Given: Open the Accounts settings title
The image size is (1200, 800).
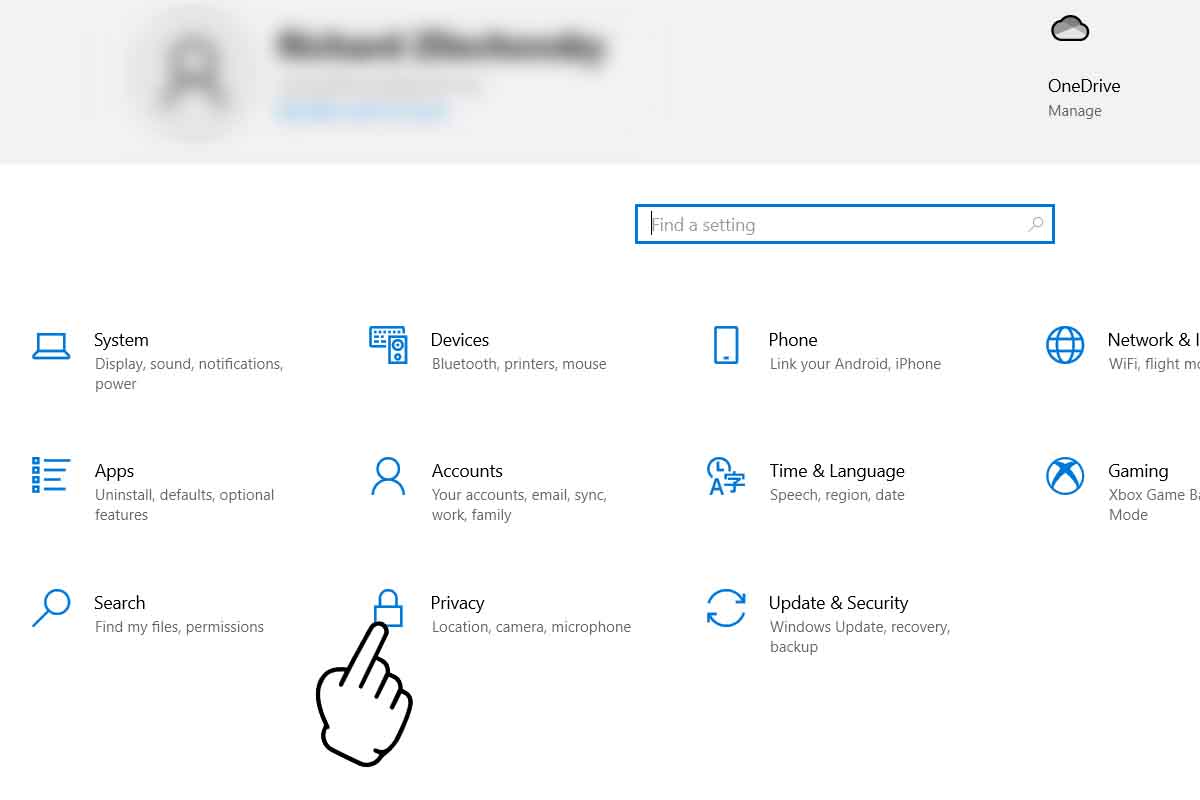Looking at the screenshot, I should tap(467, 471).
